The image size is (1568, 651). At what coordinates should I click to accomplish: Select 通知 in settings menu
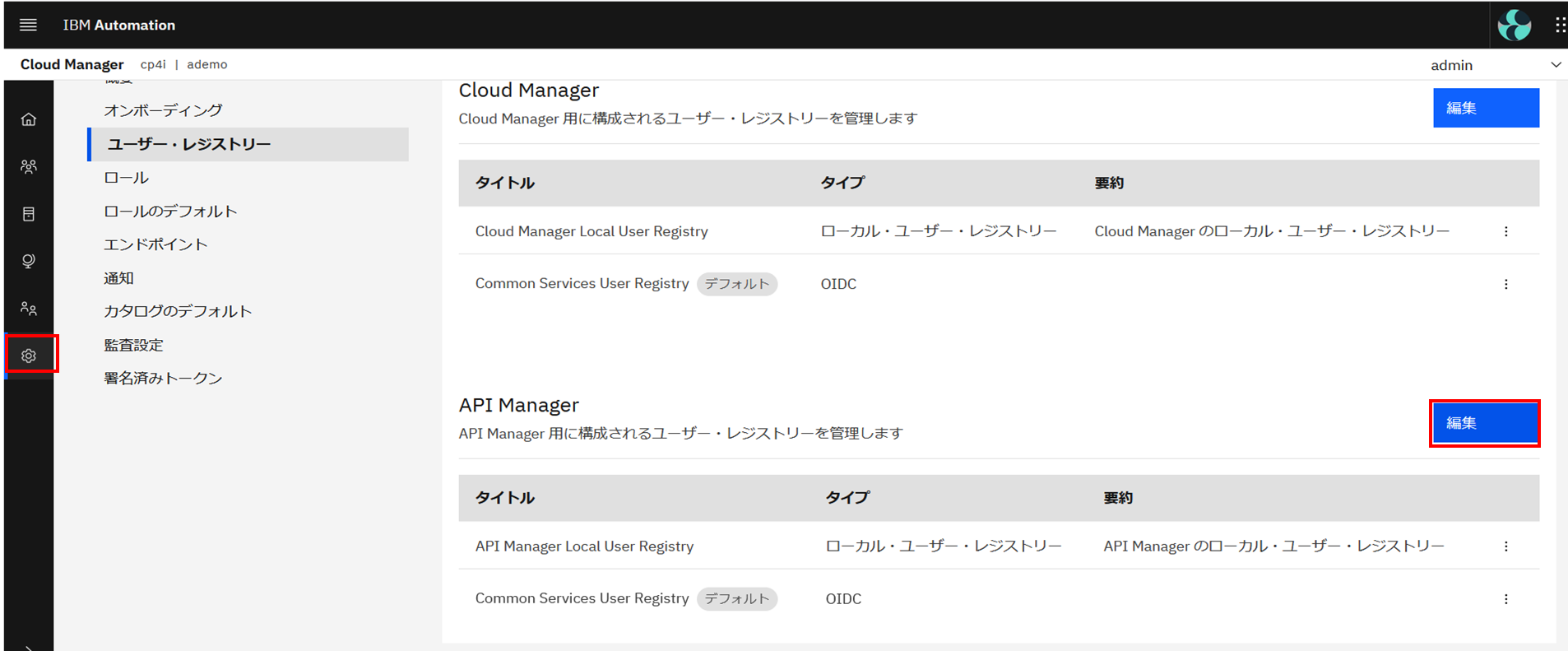click(118, 278)
